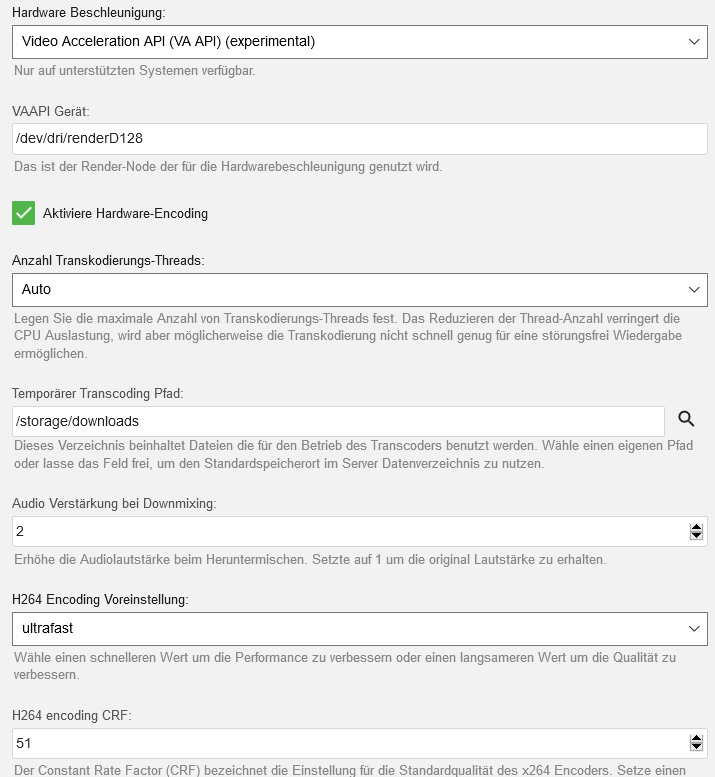
Task: Increase H264 encoding CRF with up arrow
Action: point(696,739)
